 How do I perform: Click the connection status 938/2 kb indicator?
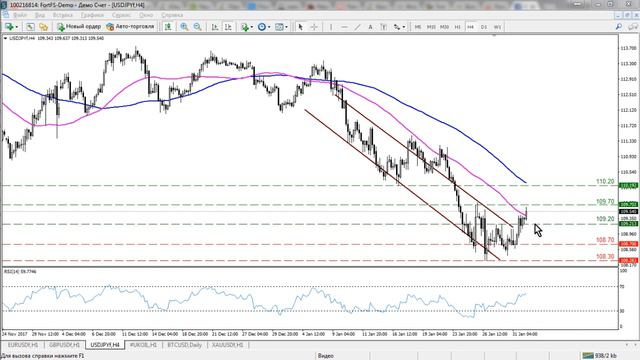(600, 356)
